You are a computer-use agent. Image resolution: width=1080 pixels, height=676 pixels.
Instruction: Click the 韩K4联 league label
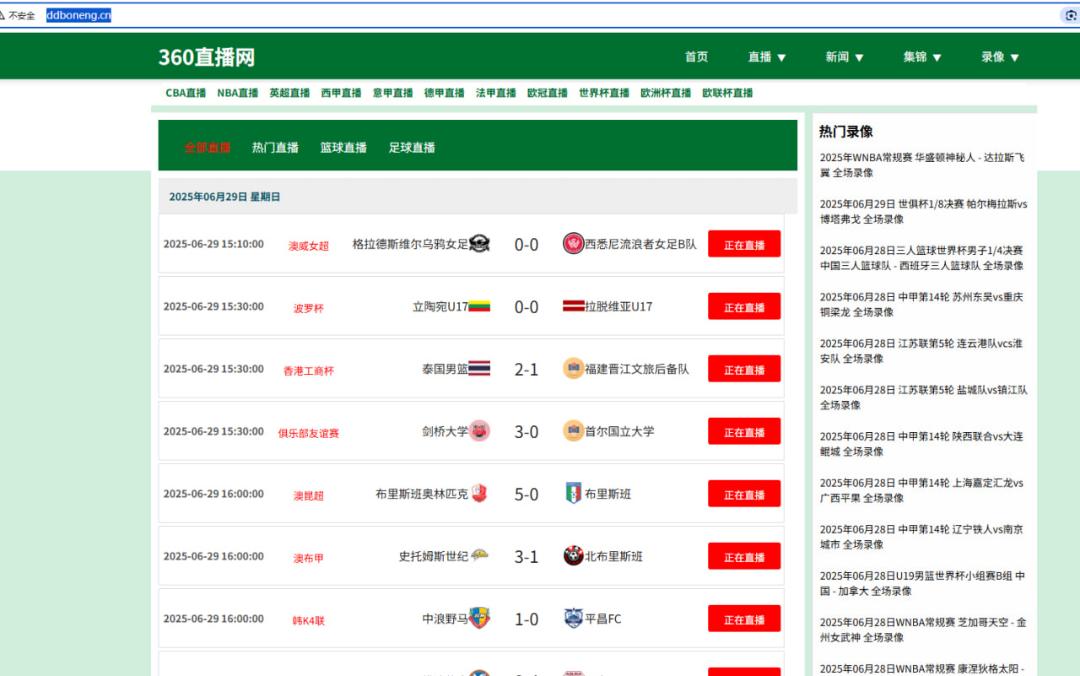(309, 621)
